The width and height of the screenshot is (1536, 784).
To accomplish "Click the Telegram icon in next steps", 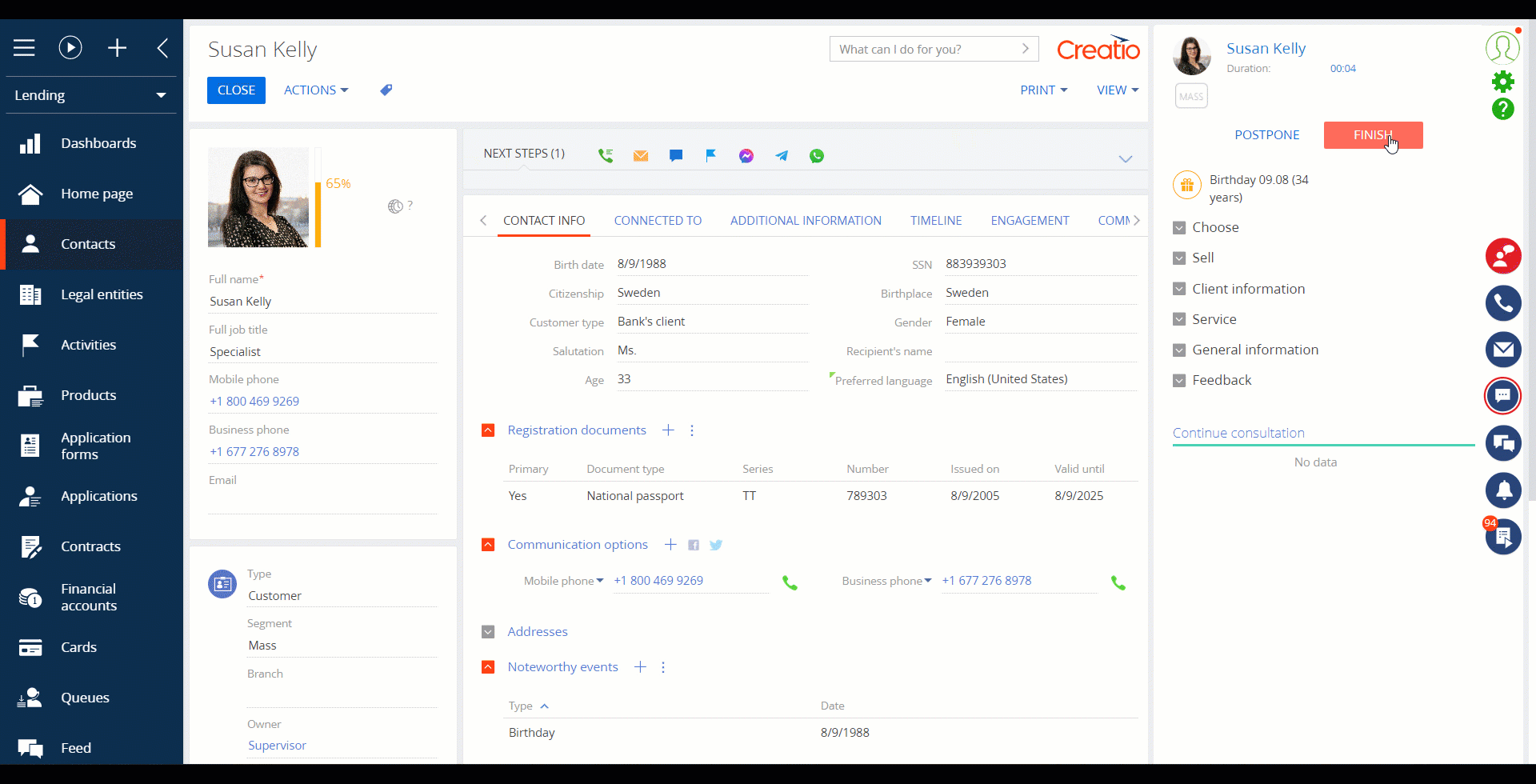I will 782,156.
